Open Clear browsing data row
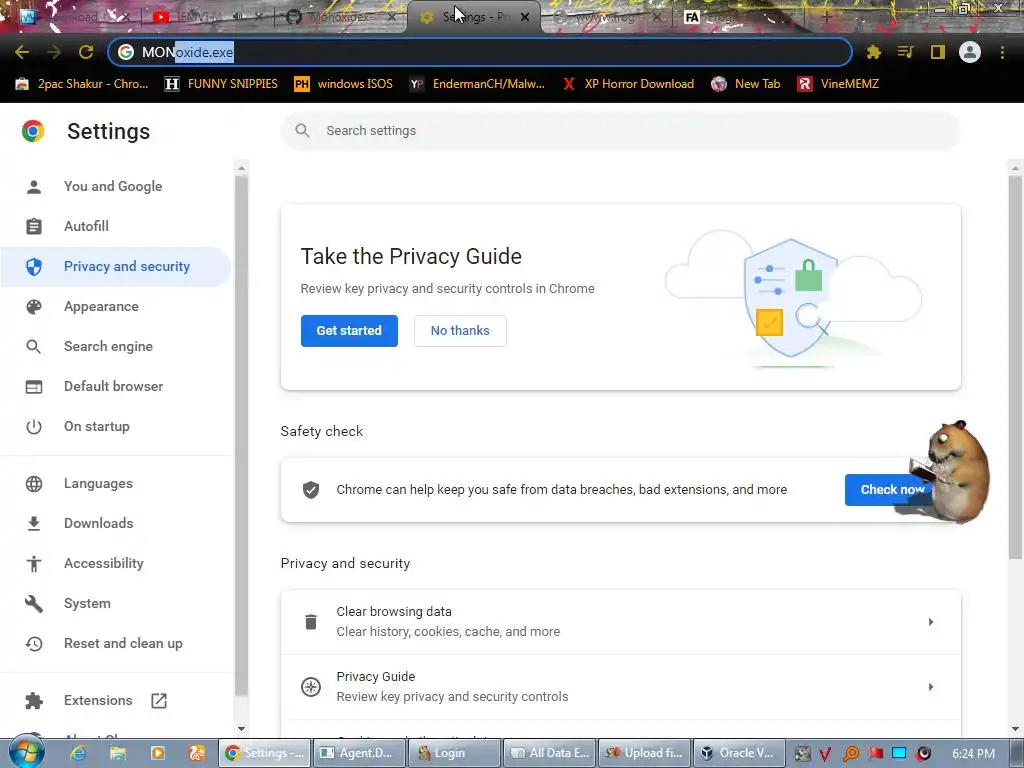The width and height of the screenshot is (1024, 768). (x=620, y=622)
